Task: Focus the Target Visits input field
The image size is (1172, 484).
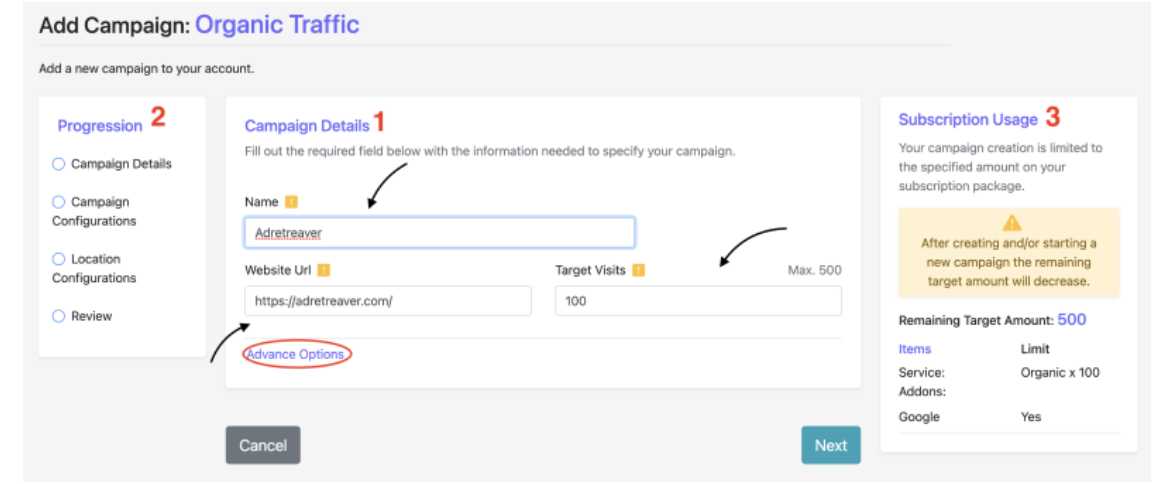Action: coord(698,301)
